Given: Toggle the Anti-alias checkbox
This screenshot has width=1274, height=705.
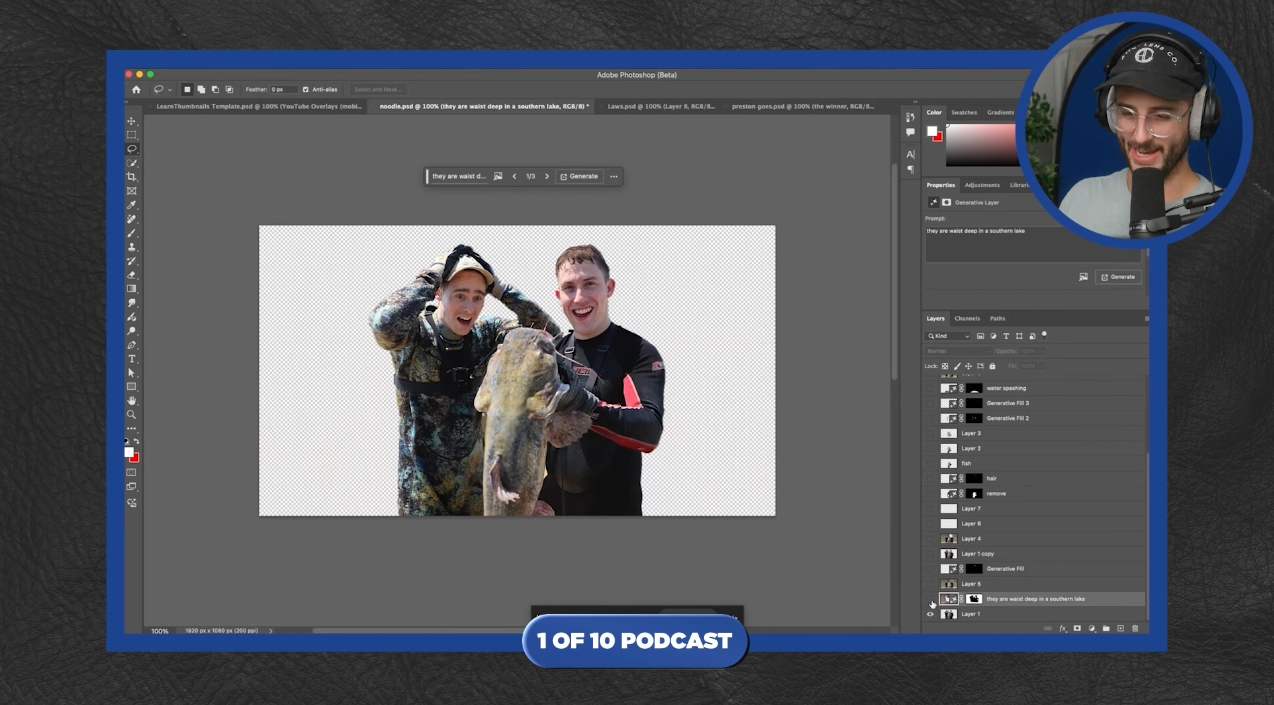Looking at the screenshot, I should (x=306, y=89).
